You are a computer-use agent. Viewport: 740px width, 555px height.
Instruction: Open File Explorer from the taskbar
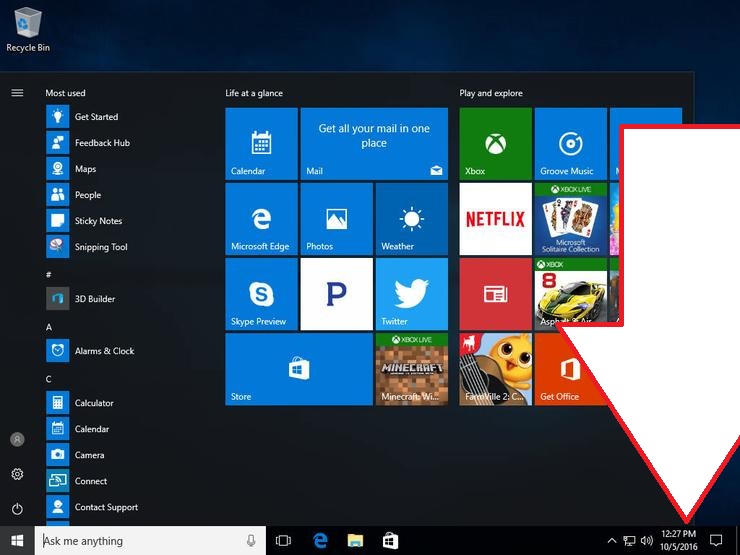pyautogui.click(x=355, y=541)
